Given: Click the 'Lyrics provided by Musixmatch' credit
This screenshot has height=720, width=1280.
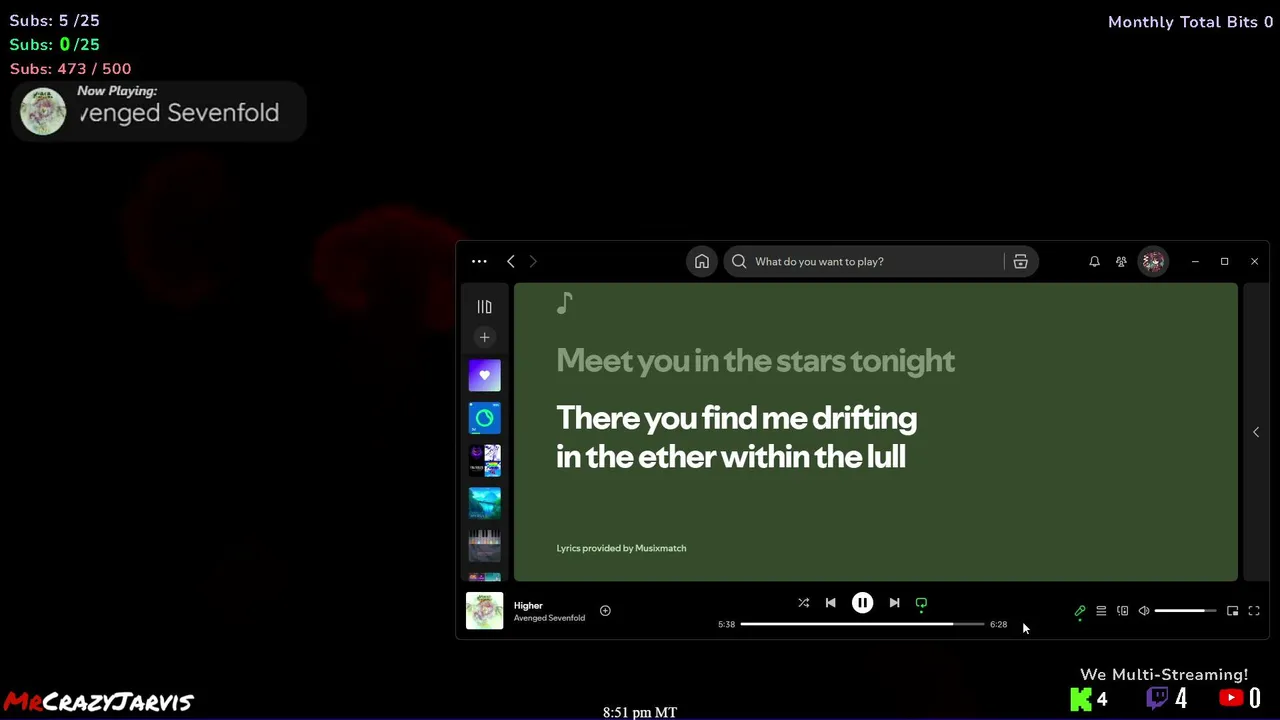Looking at the screenshot, I should [x=621, y=548].
